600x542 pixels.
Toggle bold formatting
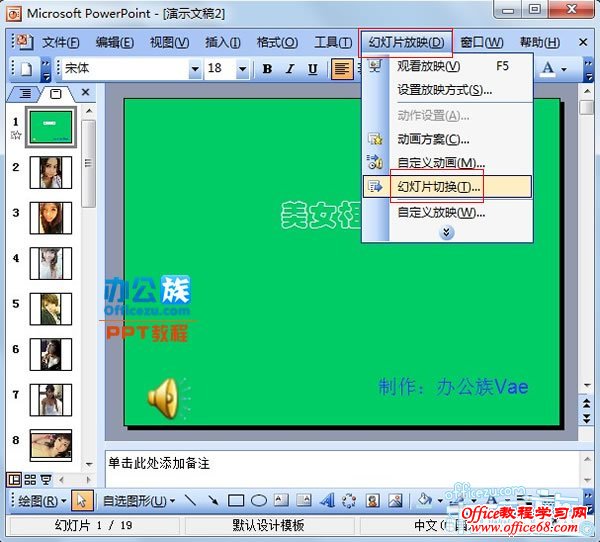[267, 69]
